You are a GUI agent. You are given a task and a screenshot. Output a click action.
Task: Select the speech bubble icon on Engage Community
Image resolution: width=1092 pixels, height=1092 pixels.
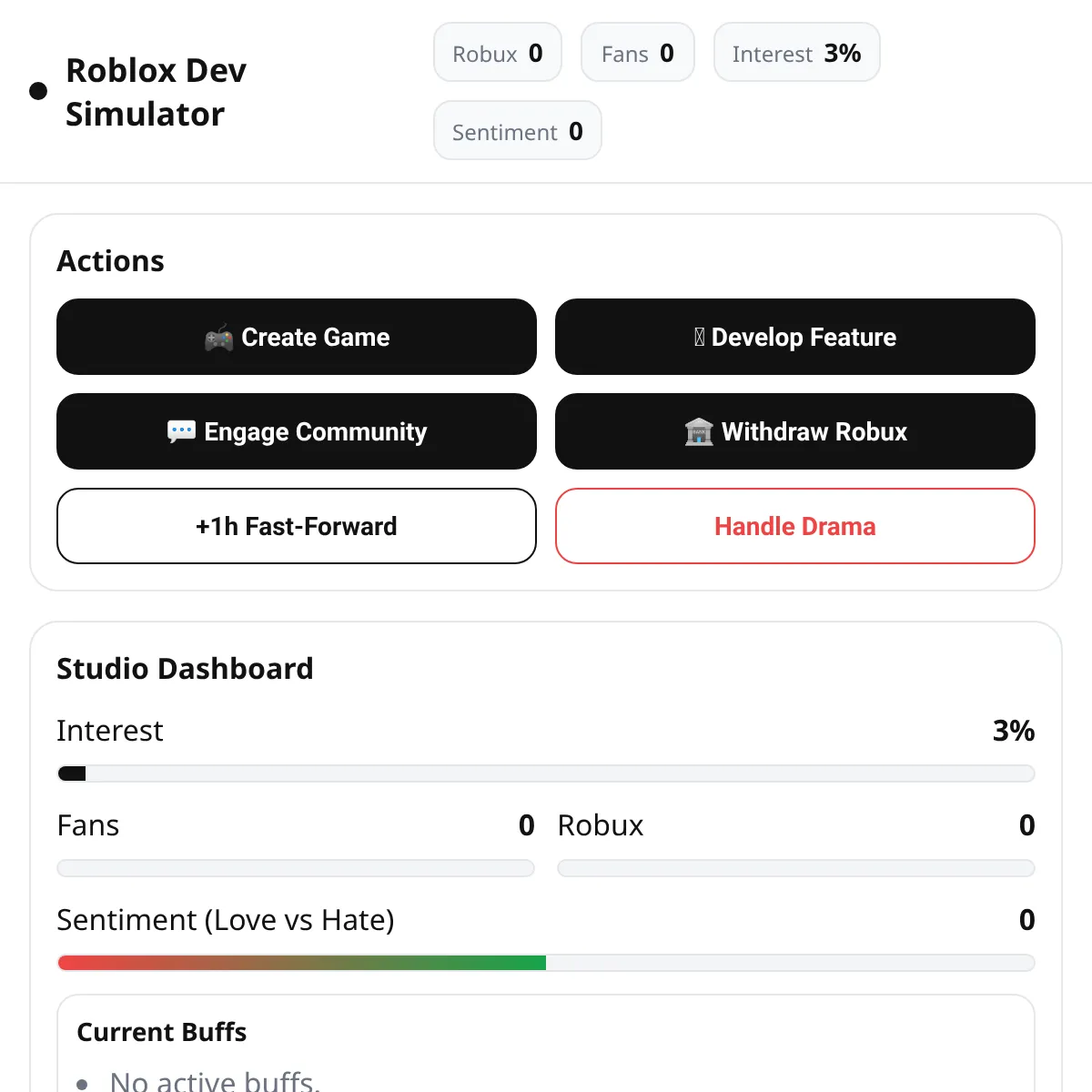pos(182,431)
